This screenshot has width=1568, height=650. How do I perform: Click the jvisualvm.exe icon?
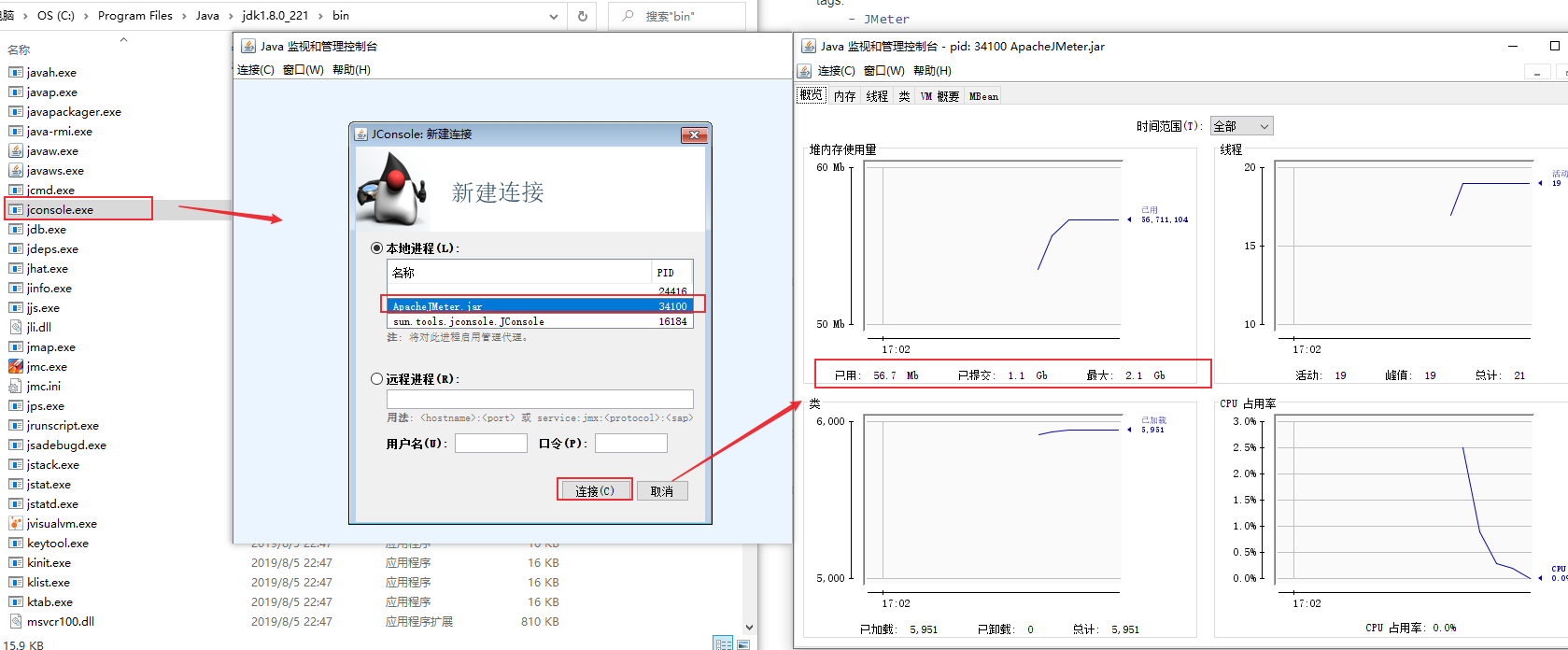click(16, 523)
